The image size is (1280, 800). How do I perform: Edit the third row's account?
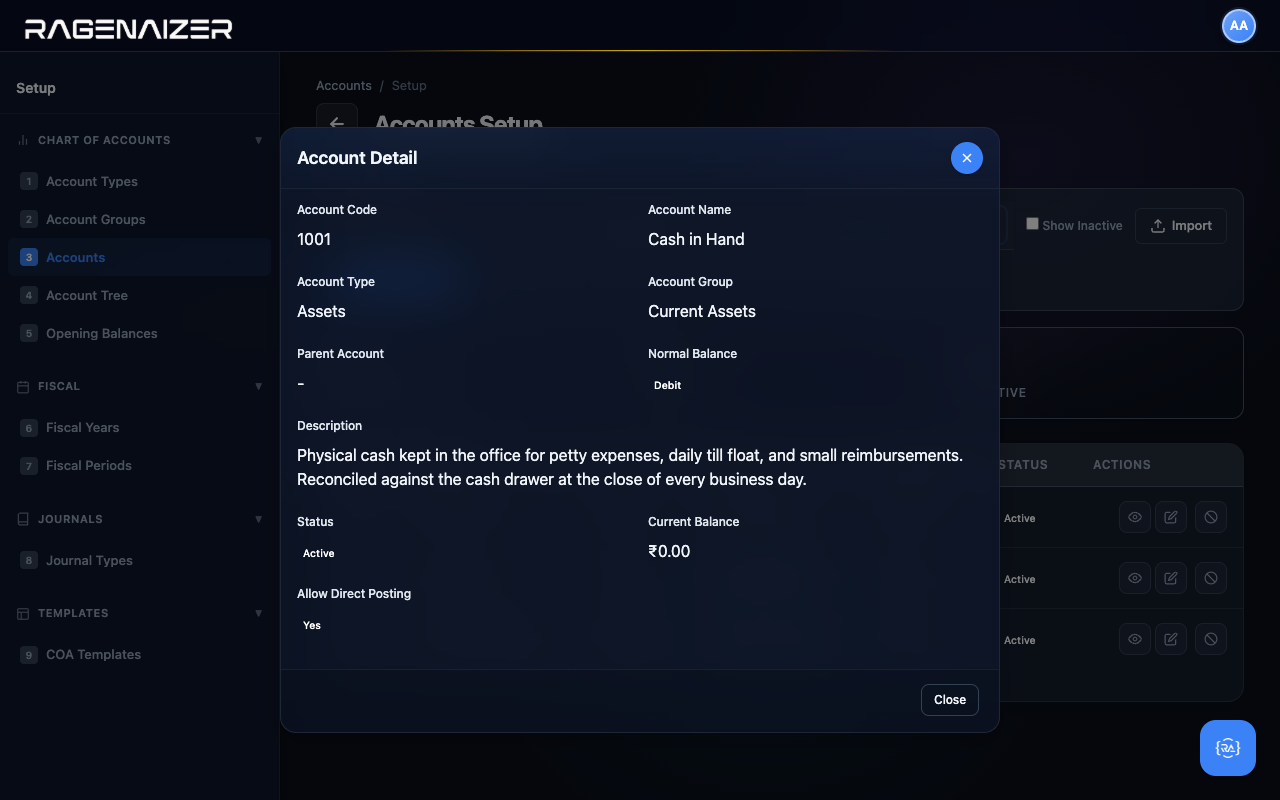tap(1171, 639)
